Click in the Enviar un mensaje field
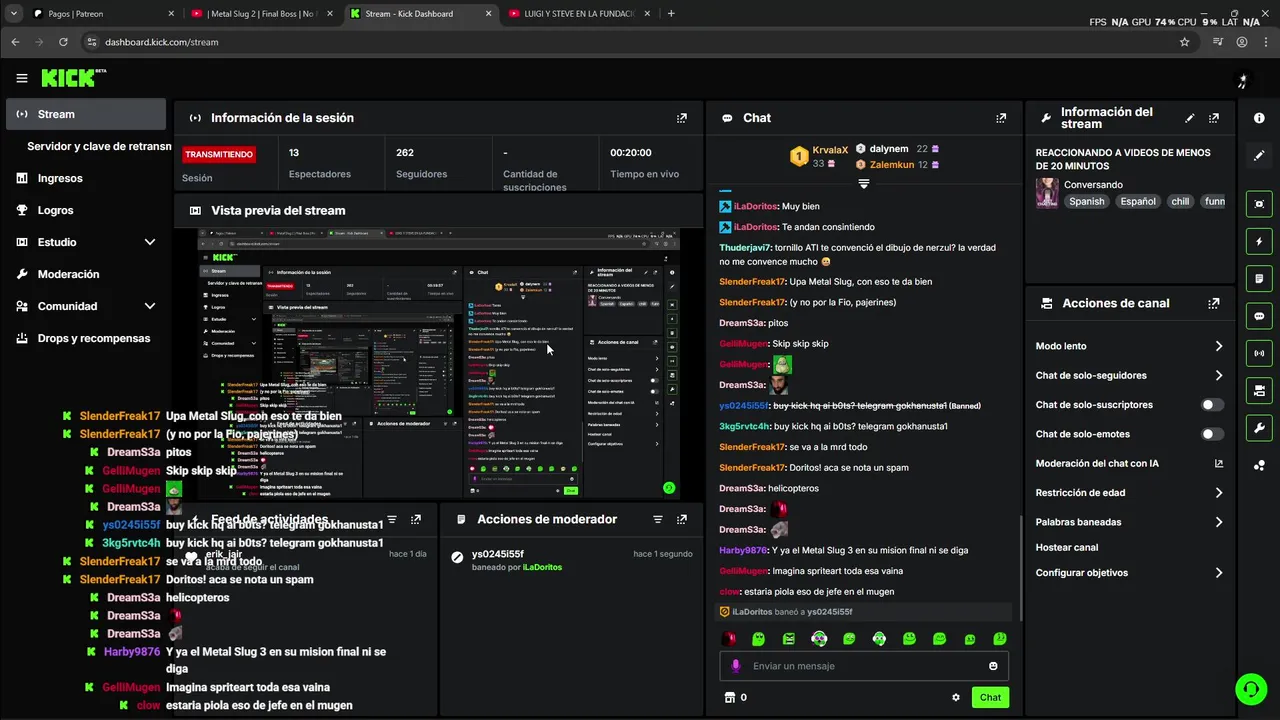Viewport: 1280px width, 720px height. coord(863,666)
